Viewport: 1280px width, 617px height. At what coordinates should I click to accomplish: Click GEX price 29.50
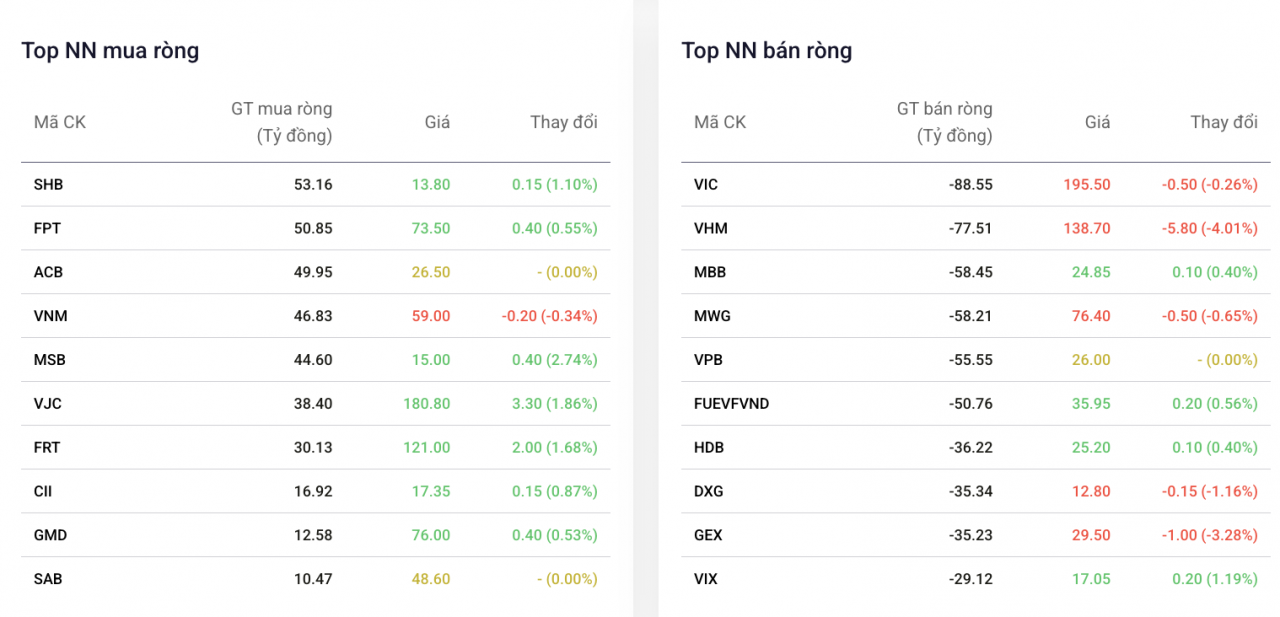pyautogui.click(x=1091, y=535)
